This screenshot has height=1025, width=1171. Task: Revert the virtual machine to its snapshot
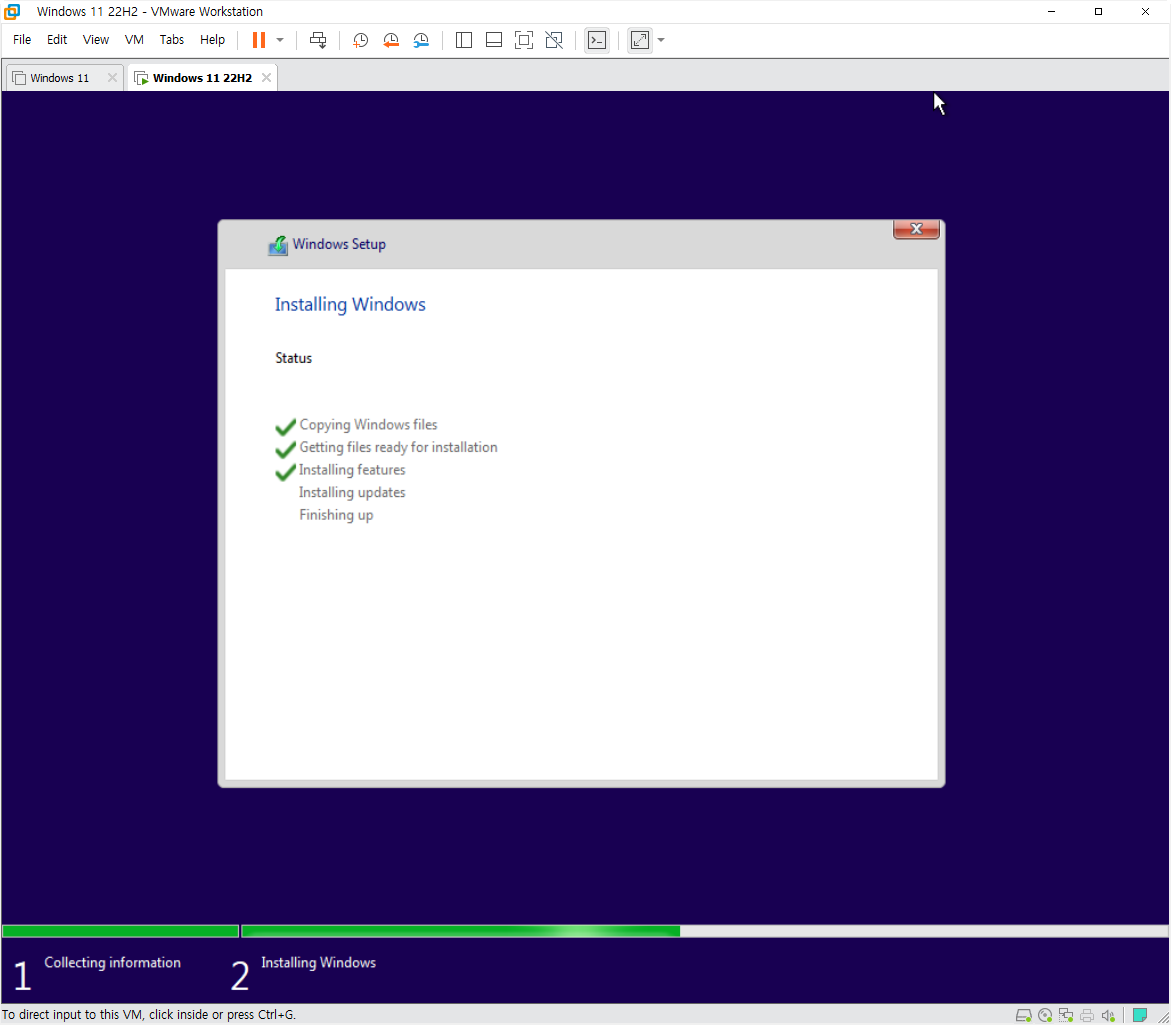[391, 40]
